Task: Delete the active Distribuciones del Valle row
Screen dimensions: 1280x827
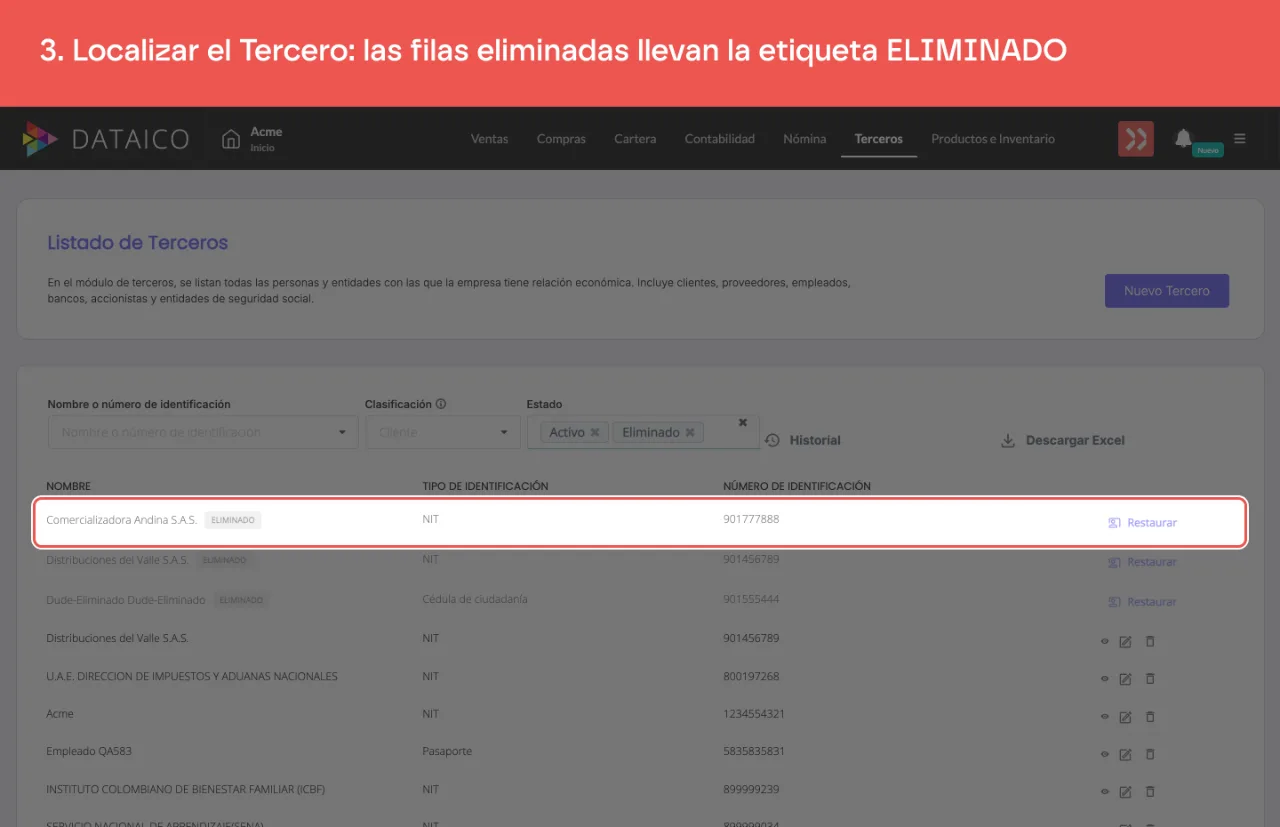Action: point(1150,640)
